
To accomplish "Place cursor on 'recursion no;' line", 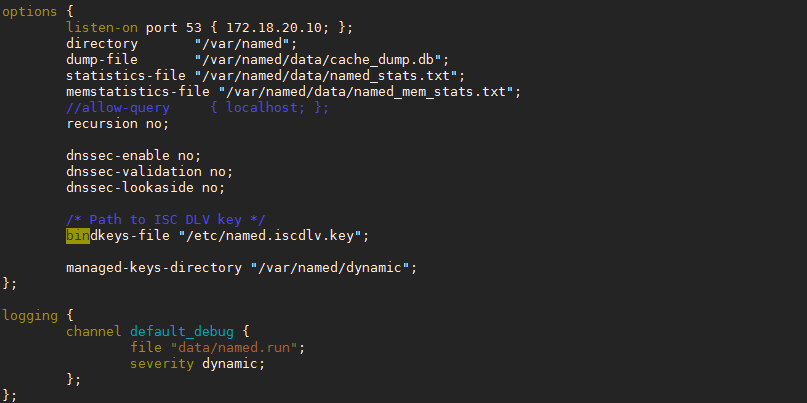I will tap(117, 124).
